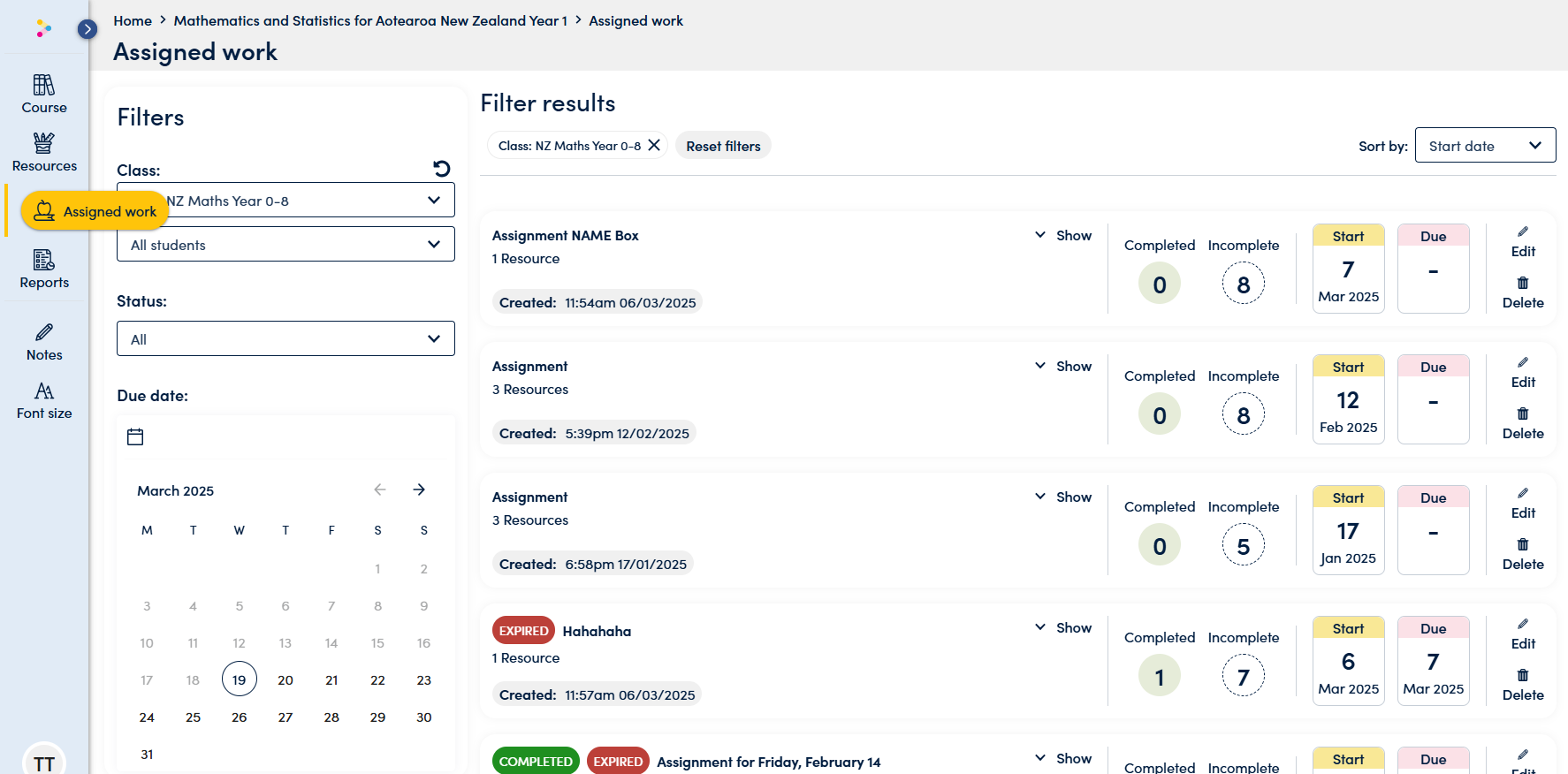1568x774 pixels.
Task: Select March 19 in the calendar
Action: [x=240, y=679]
